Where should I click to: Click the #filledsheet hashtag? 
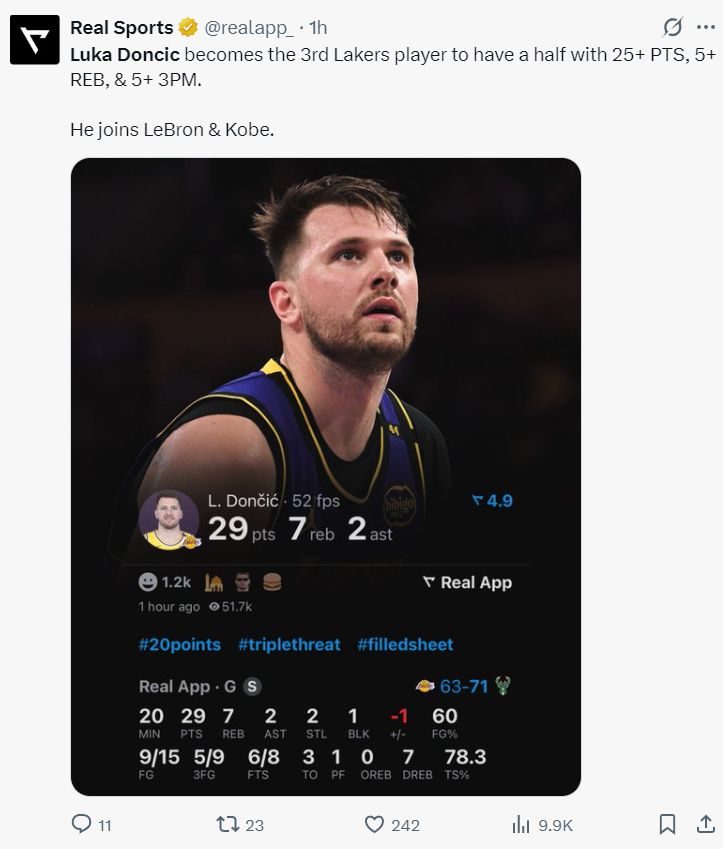[x=405, y=645]
